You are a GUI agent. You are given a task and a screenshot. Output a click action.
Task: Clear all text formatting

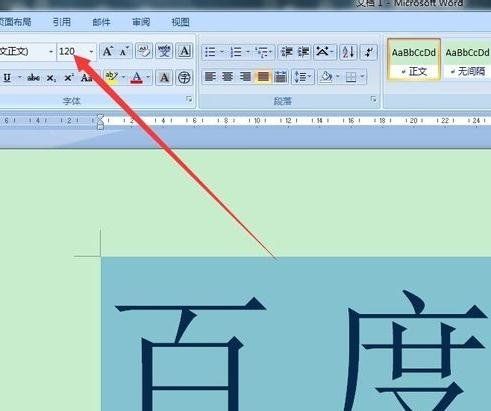point(144,51)
